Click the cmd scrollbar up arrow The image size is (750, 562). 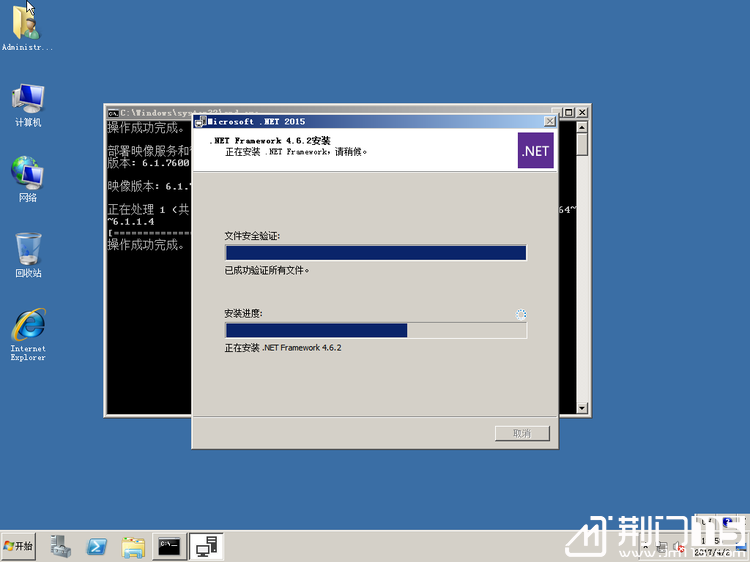tap(582, 127)
